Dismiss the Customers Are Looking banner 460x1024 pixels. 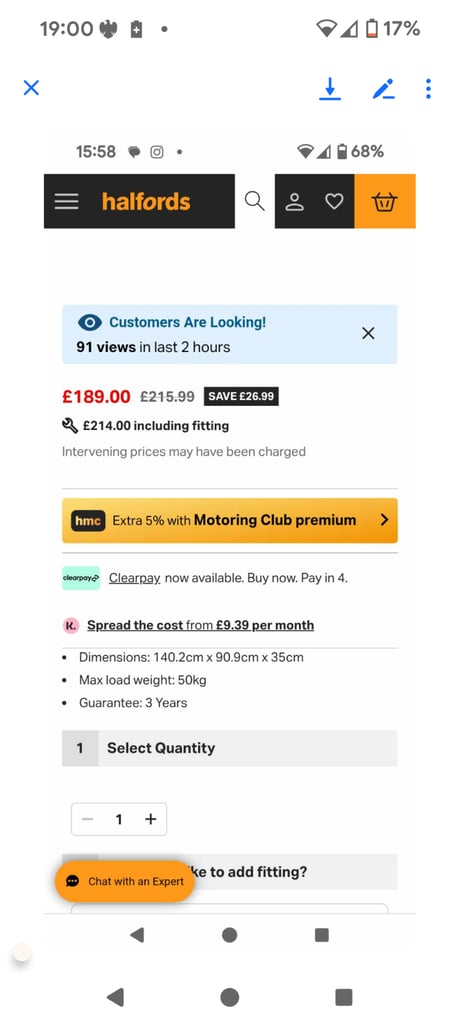pyautogui.click(x=369, y=334)
